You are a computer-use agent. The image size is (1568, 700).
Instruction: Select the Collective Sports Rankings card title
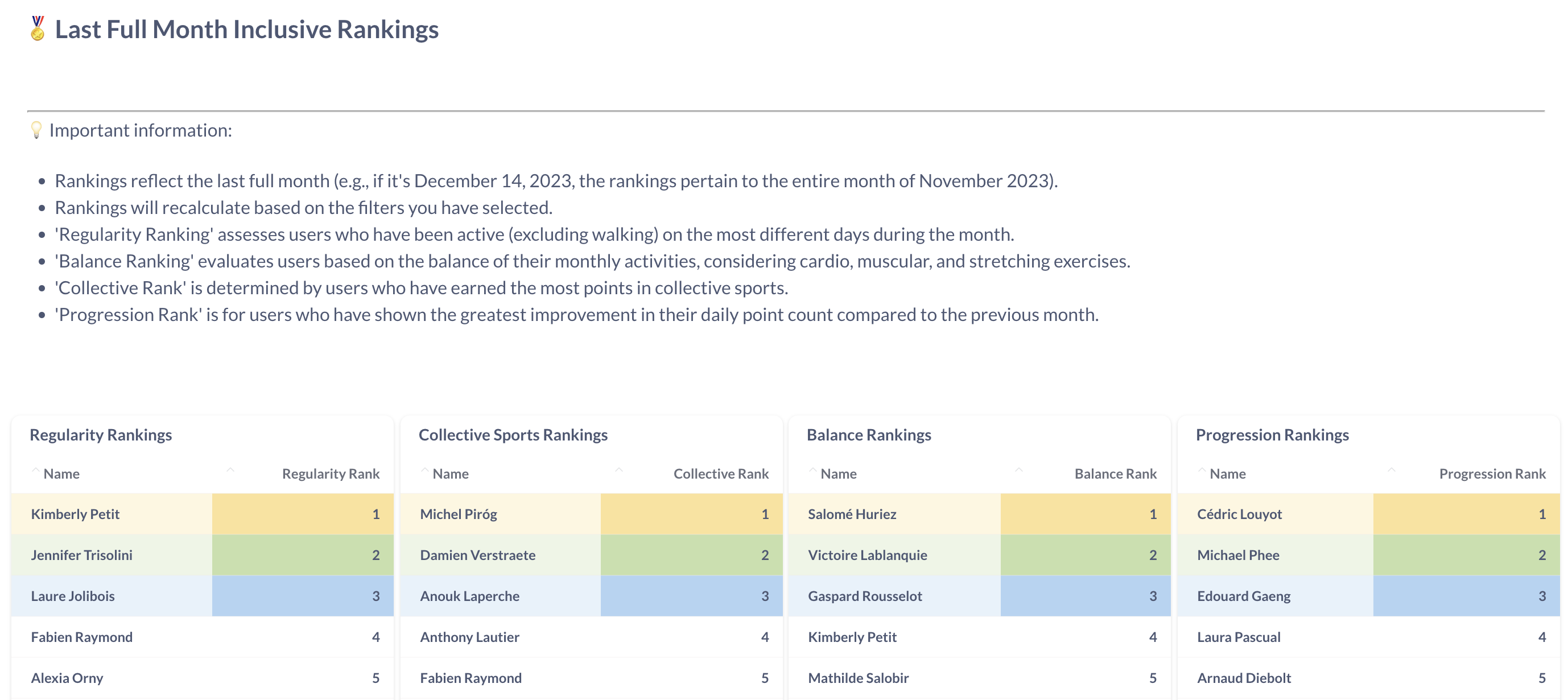click(x=513, y=435)
